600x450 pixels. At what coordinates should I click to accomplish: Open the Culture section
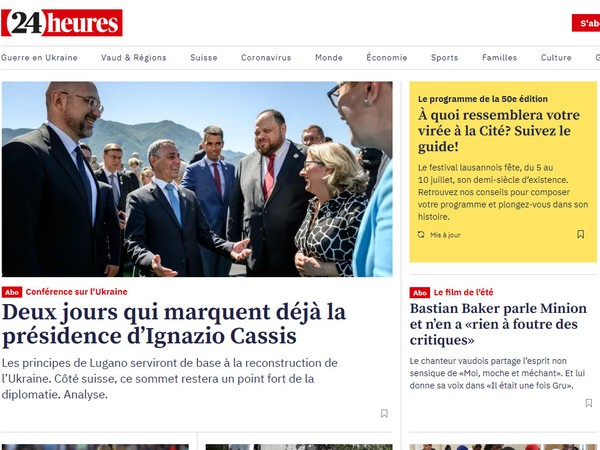(x=556, y=58)
